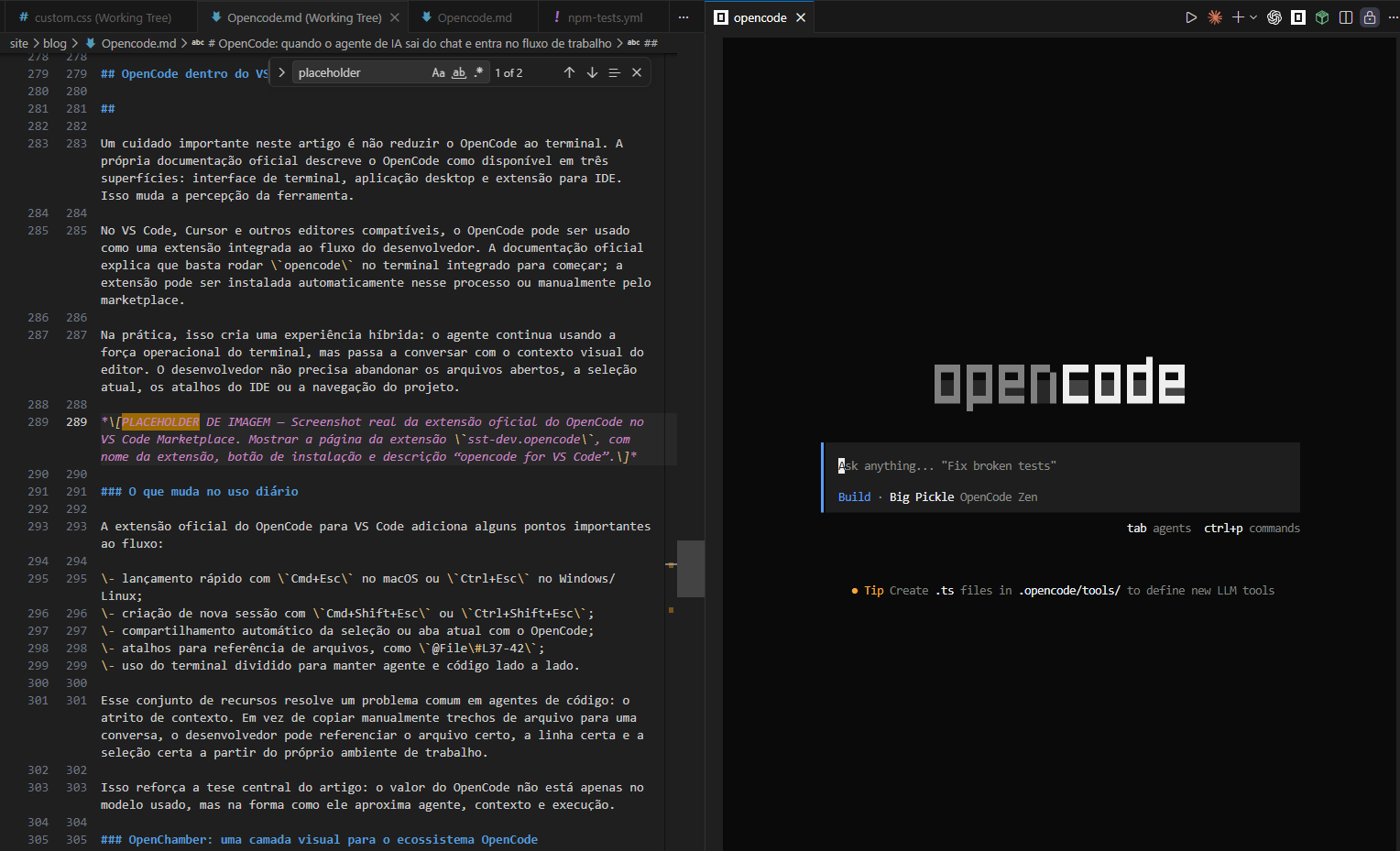Click the line 'criação de nova sessão com'
The width and height of the screenshot is (1400, 851).
(x=347, y=613)
